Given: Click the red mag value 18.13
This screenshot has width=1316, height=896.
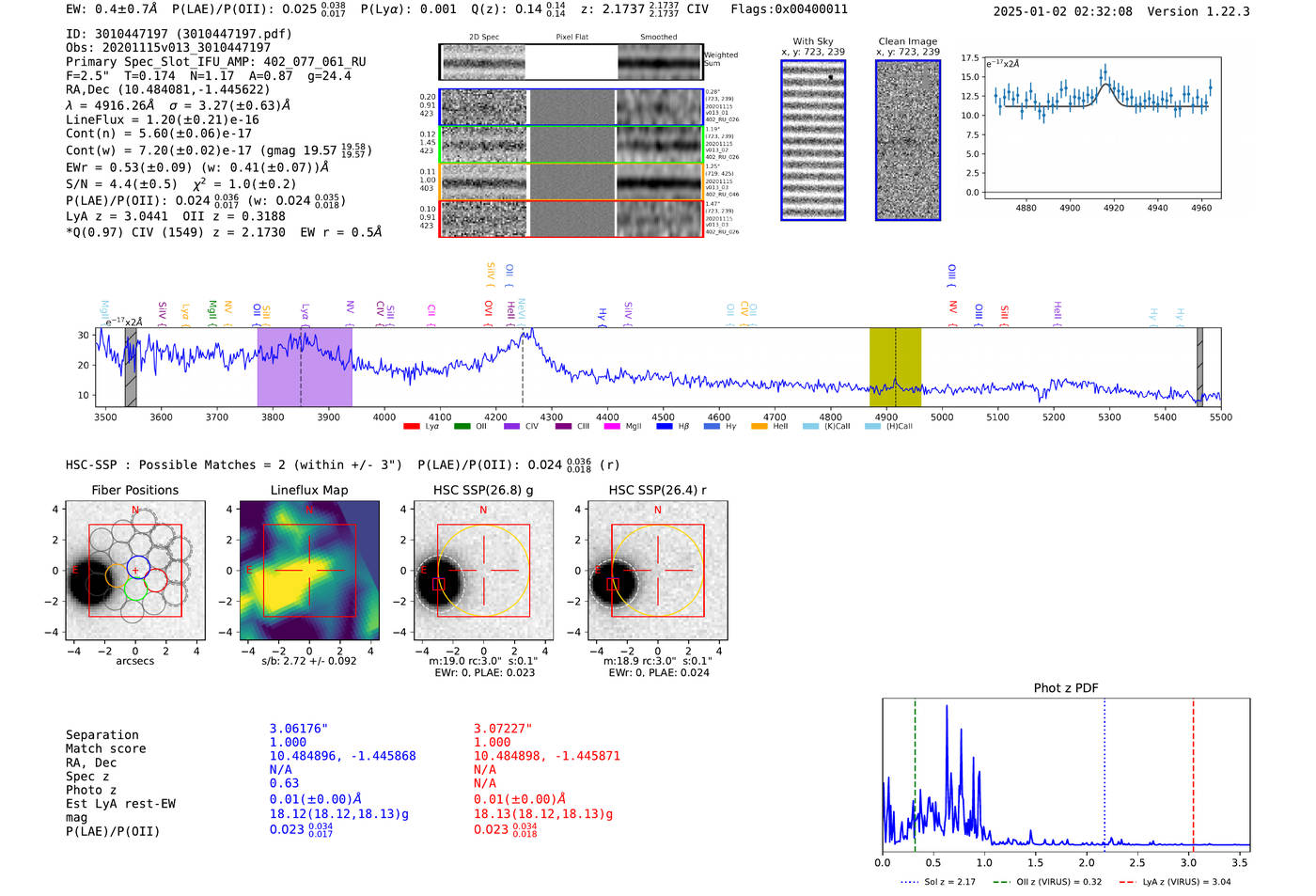Looking at the screenshot, I should (543, 814).
